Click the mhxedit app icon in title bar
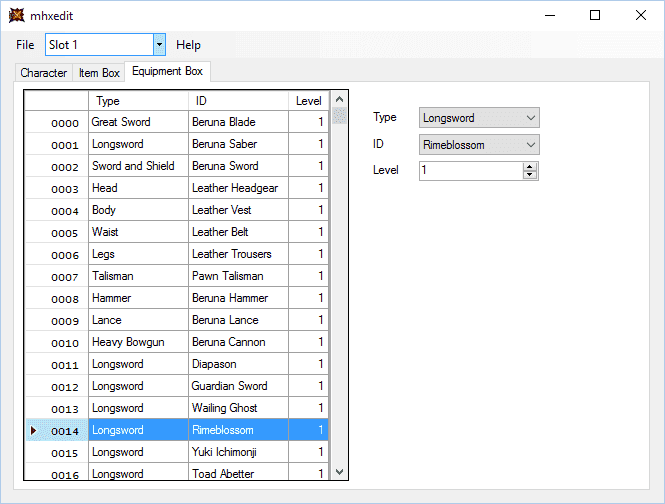Viewport: 665px width, 504px height. click(x=17, y=15)
